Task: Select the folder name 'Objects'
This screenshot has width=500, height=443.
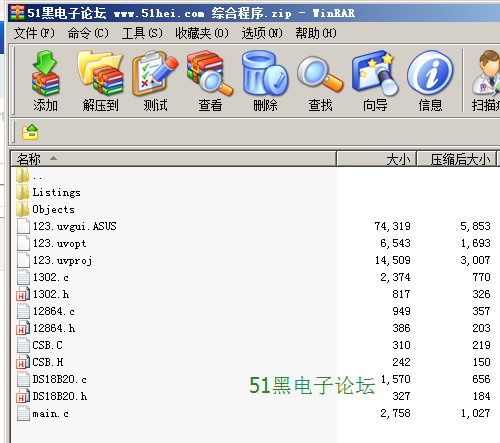Action: pos(53,209)
